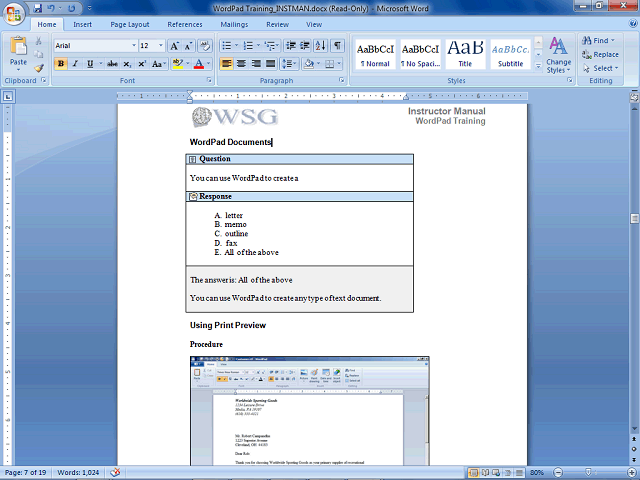
Task: Cut the selection with scissors icon
Action: coord(38,41)
